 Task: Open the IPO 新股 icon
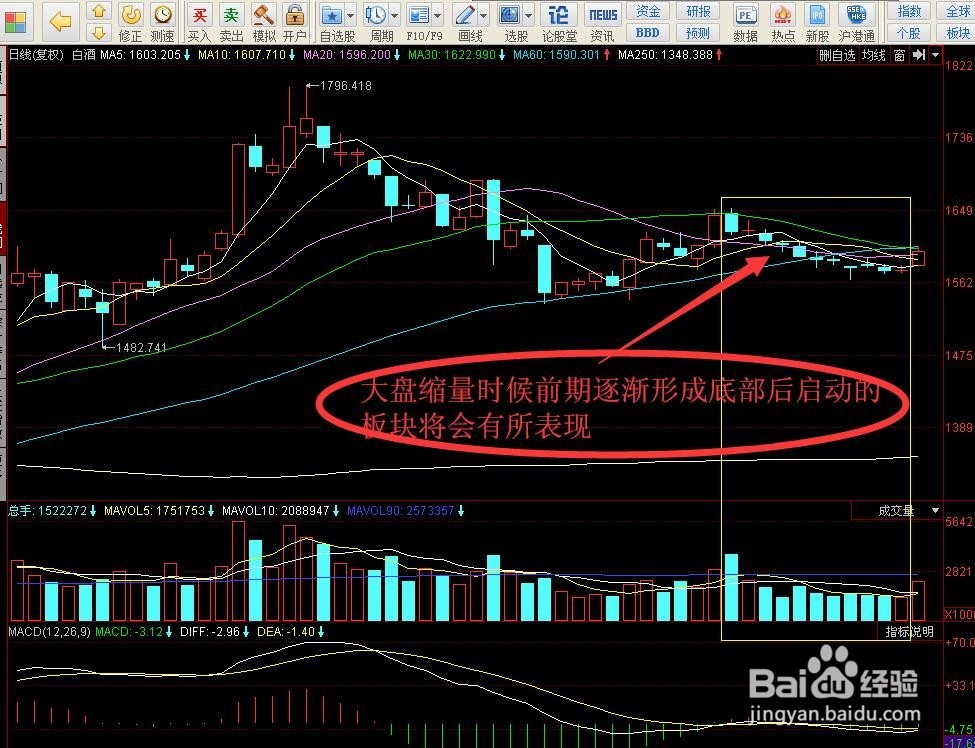pyautogui.click(x=817, y=14)
